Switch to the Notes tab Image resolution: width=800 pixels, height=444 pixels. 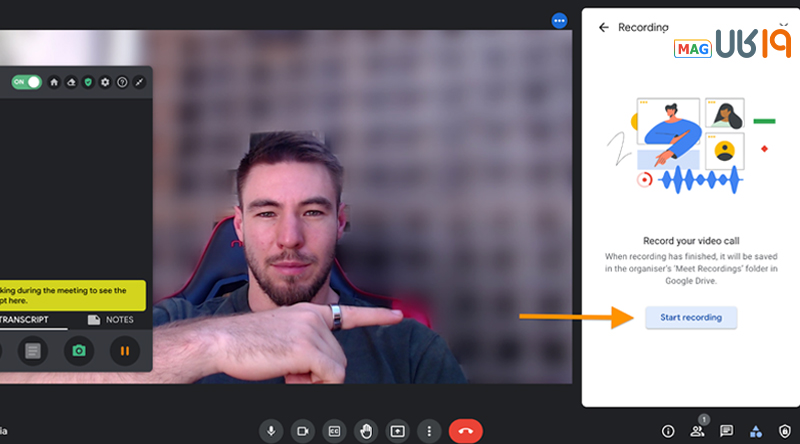(110, 320)
